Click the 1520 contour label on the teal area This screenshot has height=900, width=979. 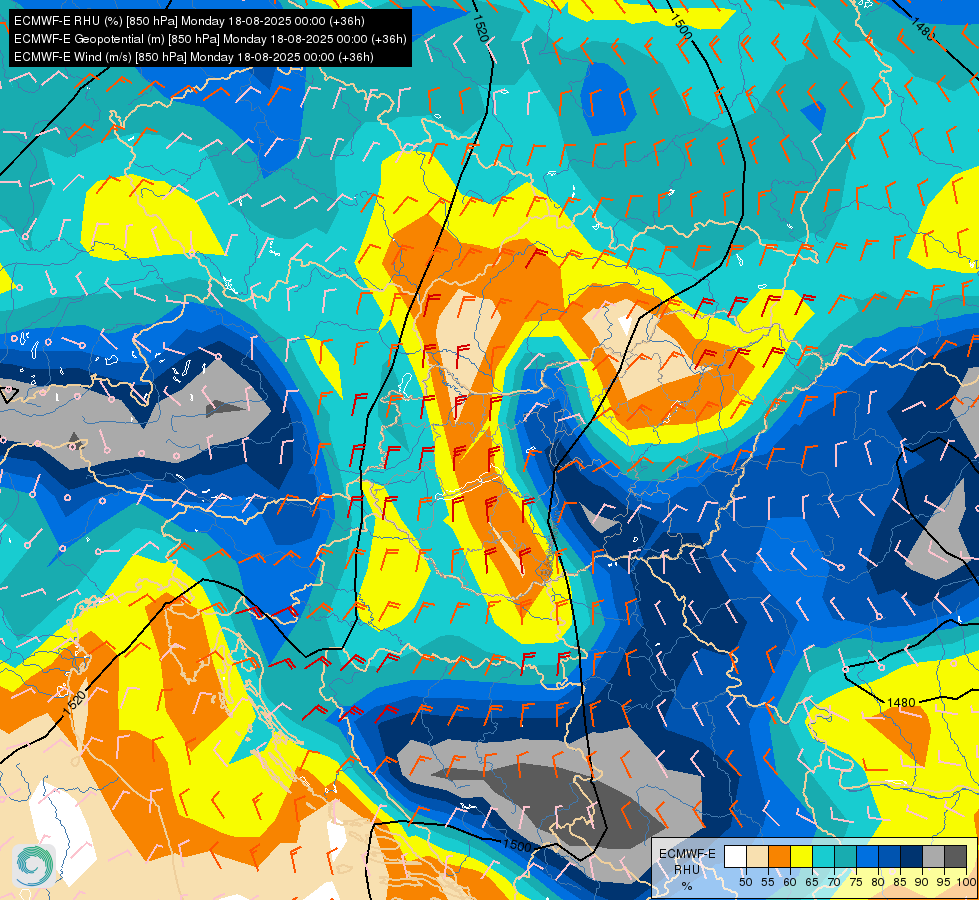tap(480, 28)
